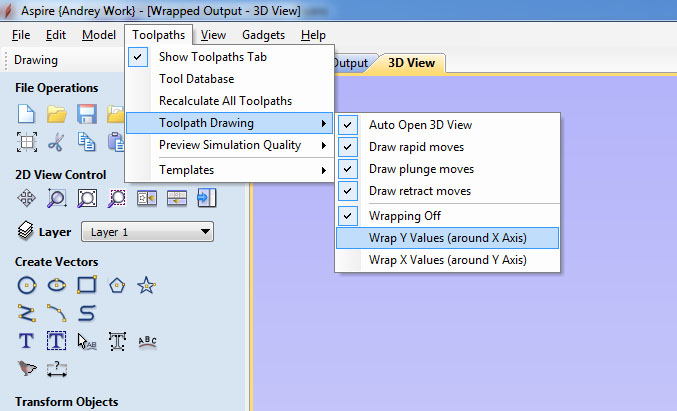Open the Layer 1 dropdown
This screenshot has height=411, width=677.
point(147,232)
